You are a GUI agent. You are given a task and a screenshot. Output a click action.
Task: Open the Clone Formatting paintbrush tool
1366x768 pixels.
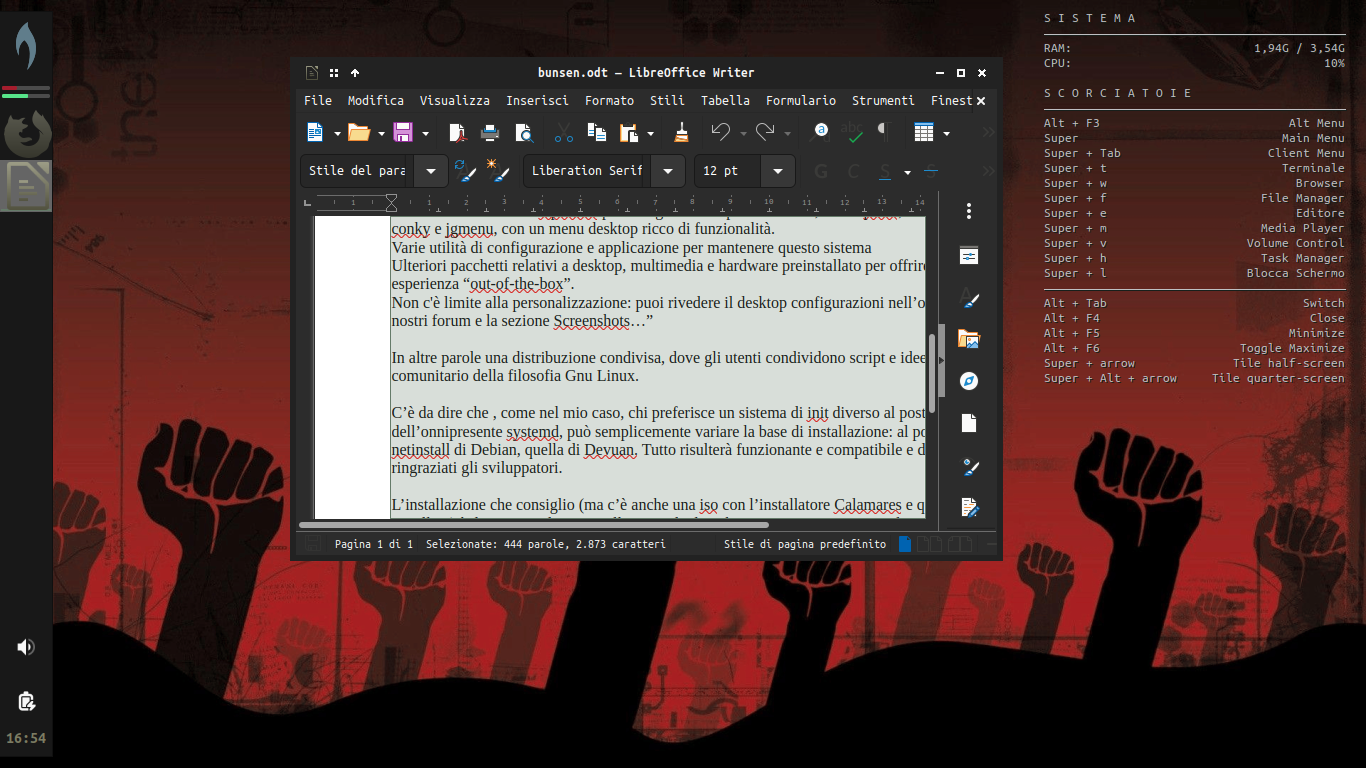(x=681, y=132)
